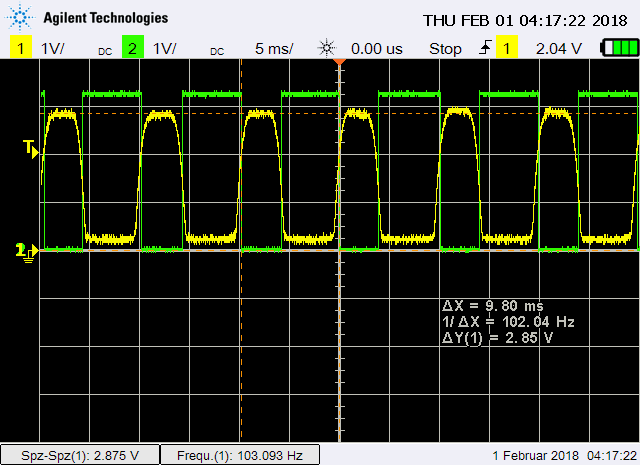
Task: Click the trigger level T marker
Action: tap(31, 149)
